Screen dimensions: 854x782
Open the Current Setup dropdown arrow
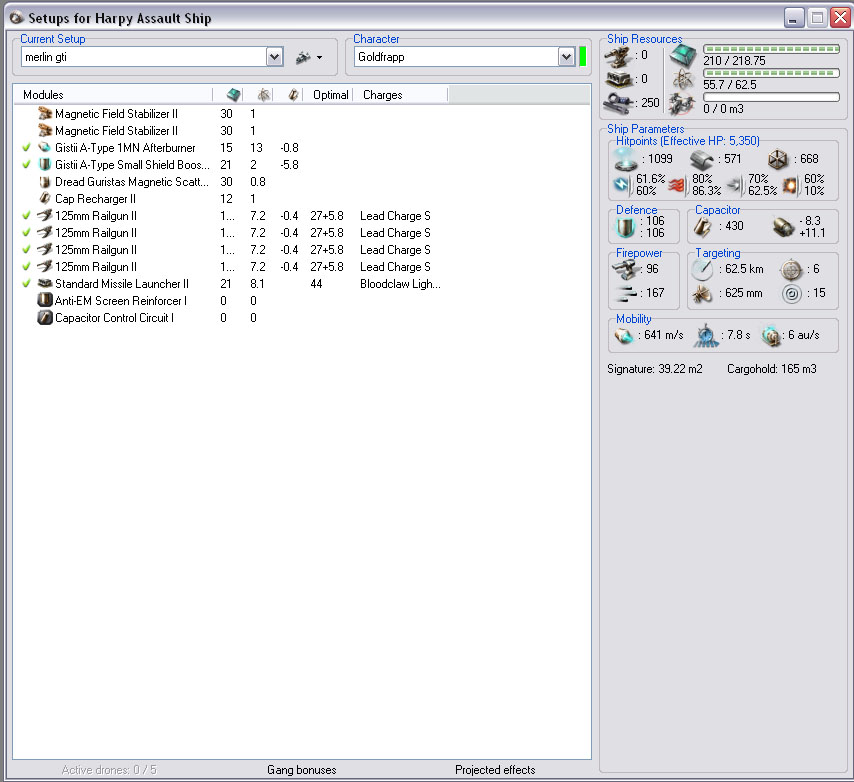[x=274, y=57]
